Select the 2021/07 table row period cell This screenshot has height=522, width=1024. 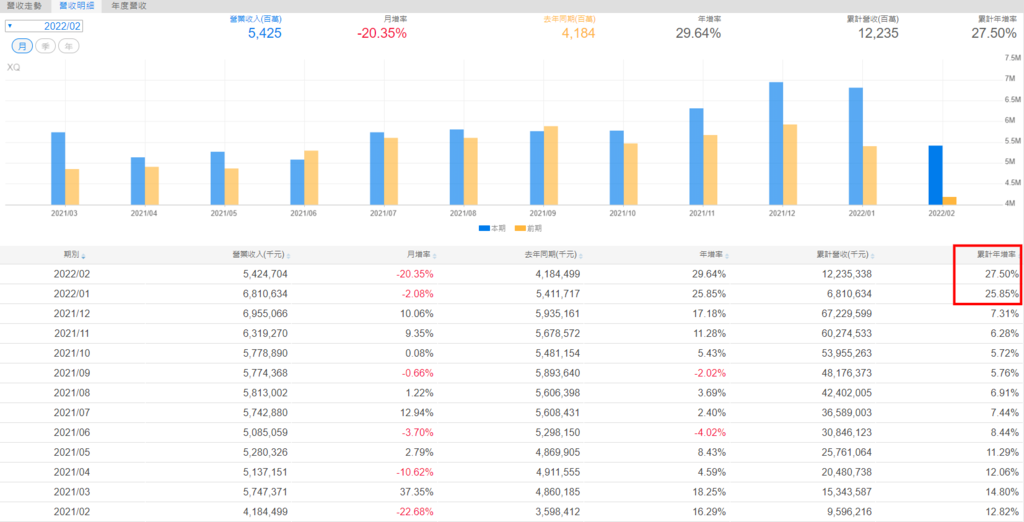pos(71,413)
